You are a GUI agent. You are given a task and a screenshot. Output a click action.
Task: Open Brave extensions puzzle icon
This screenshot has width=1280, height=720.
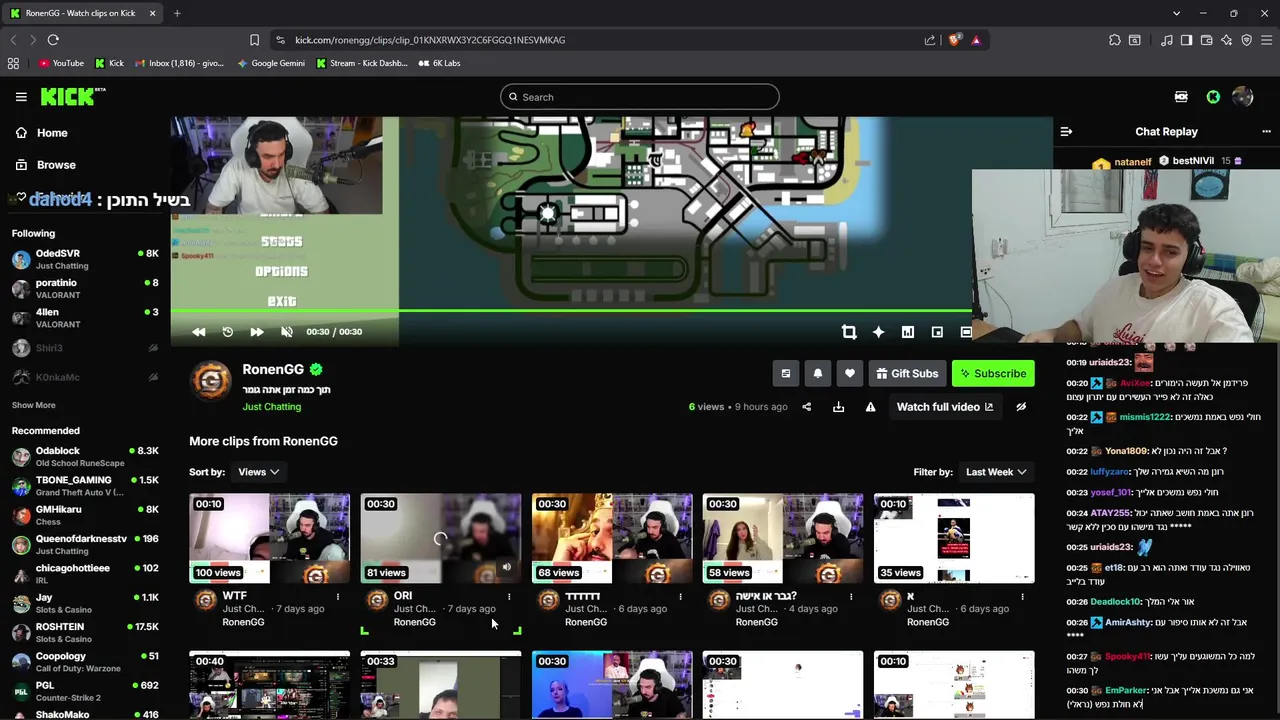[x=1114, y=40]
